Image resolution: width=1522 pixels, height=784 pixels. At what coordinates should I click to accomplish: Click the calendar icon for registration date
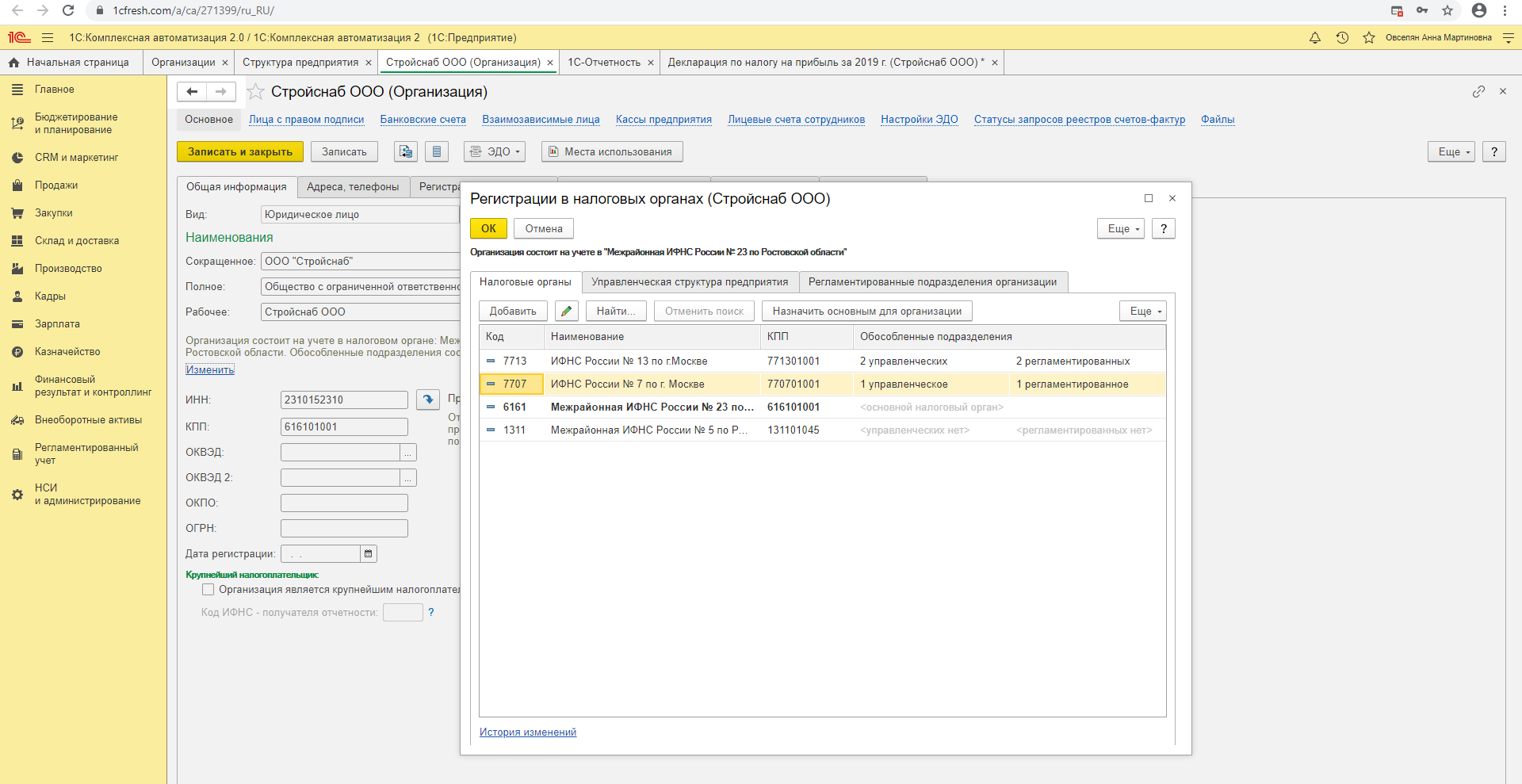tap(368, 553)
